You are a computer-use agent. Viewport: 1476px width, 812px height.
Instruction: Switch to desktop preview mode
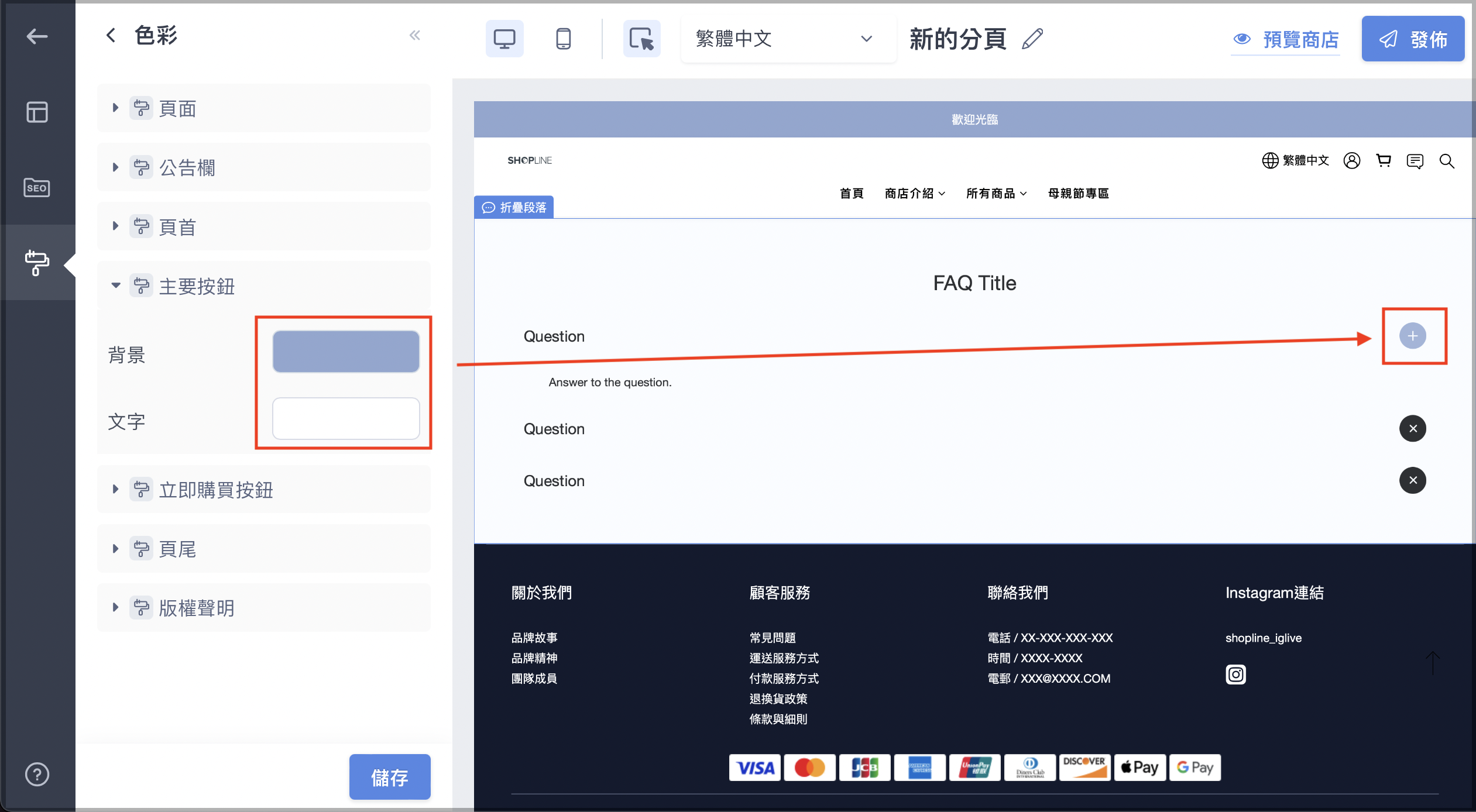click(x=504, y=39)
